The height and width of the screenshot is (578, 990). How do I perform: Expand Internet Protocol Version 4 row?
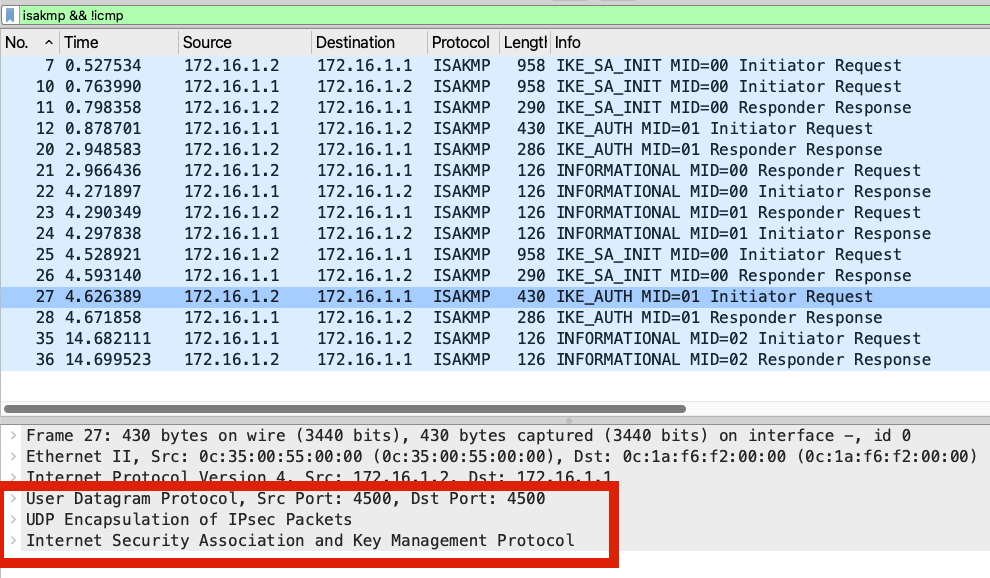click(x=13, y=477)
